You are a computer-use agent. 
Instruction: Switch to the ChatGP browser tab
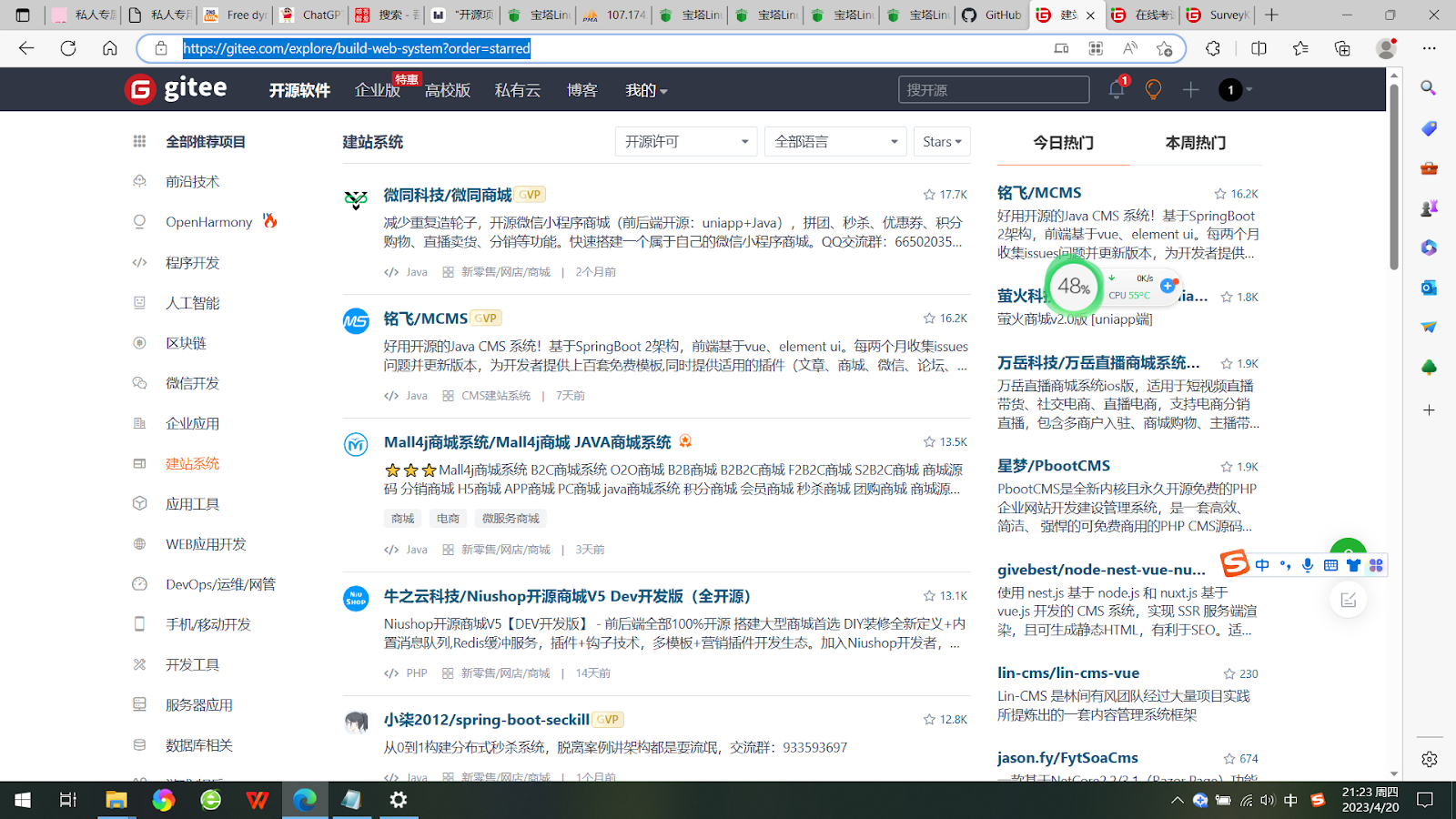(310, 15)
